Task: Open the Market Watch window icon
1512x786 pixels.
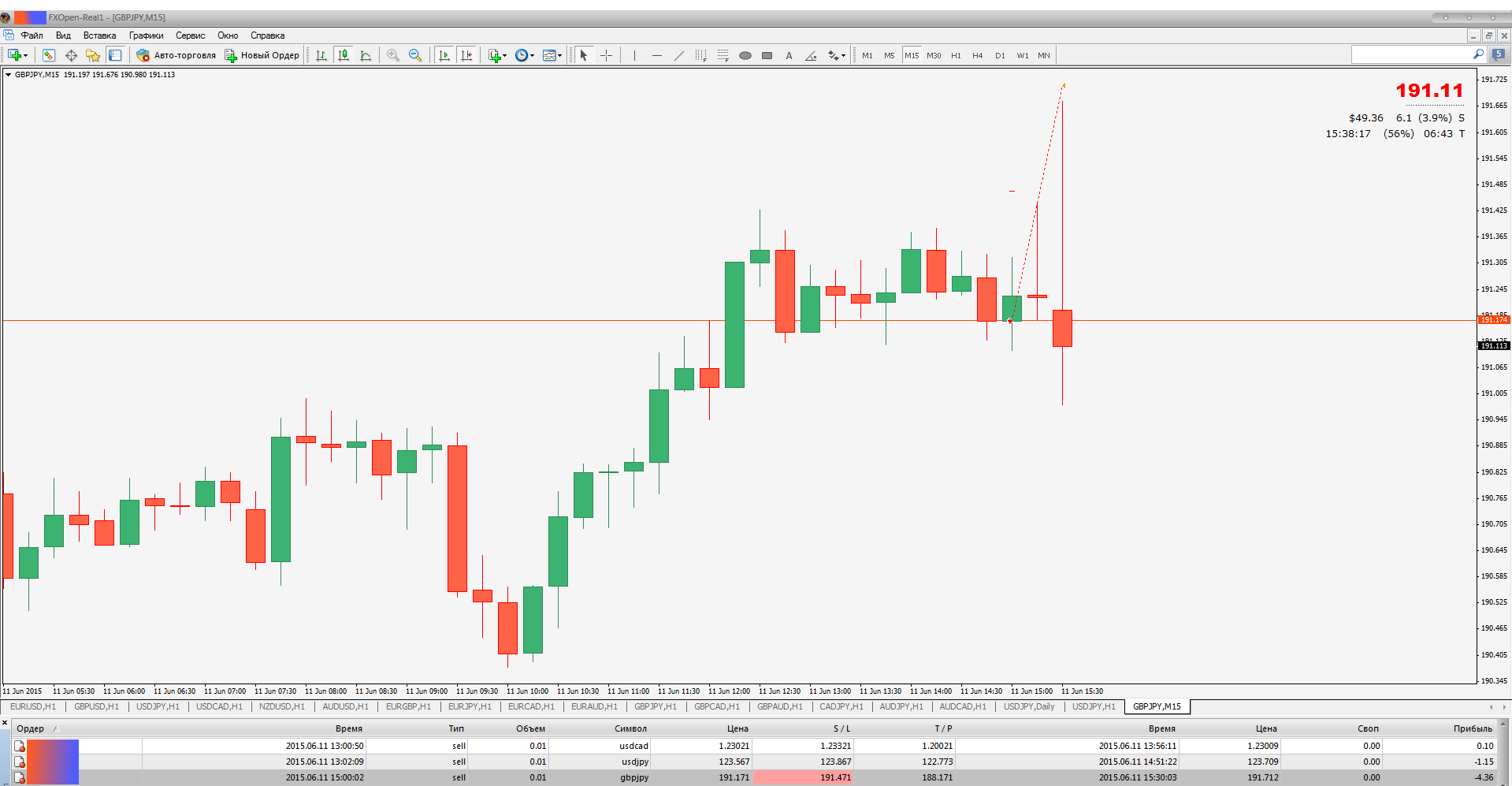Action: [49, 55]
